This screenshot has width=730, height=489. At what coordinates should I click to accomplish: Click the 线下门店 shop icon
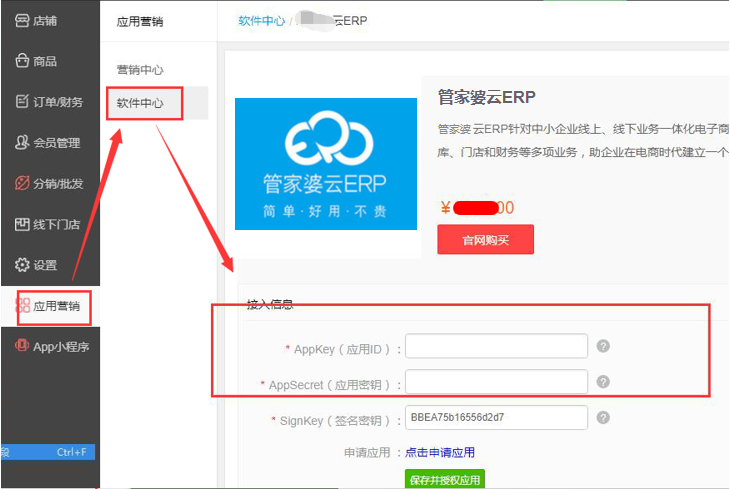coord(22,224)
